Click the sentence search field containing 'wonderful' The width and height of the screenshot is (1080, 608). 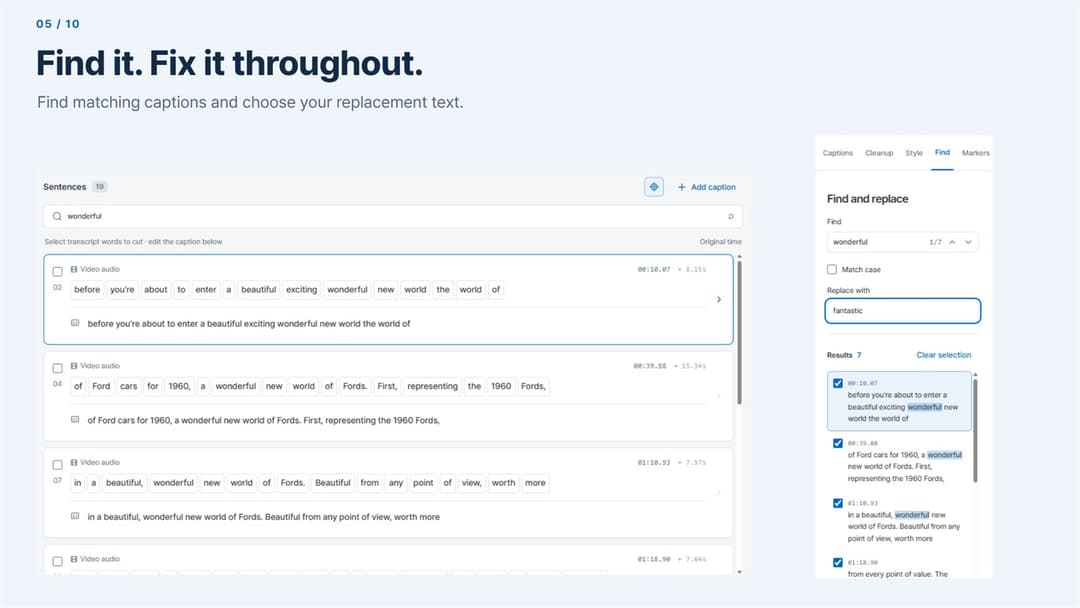[x=393, y=216]
